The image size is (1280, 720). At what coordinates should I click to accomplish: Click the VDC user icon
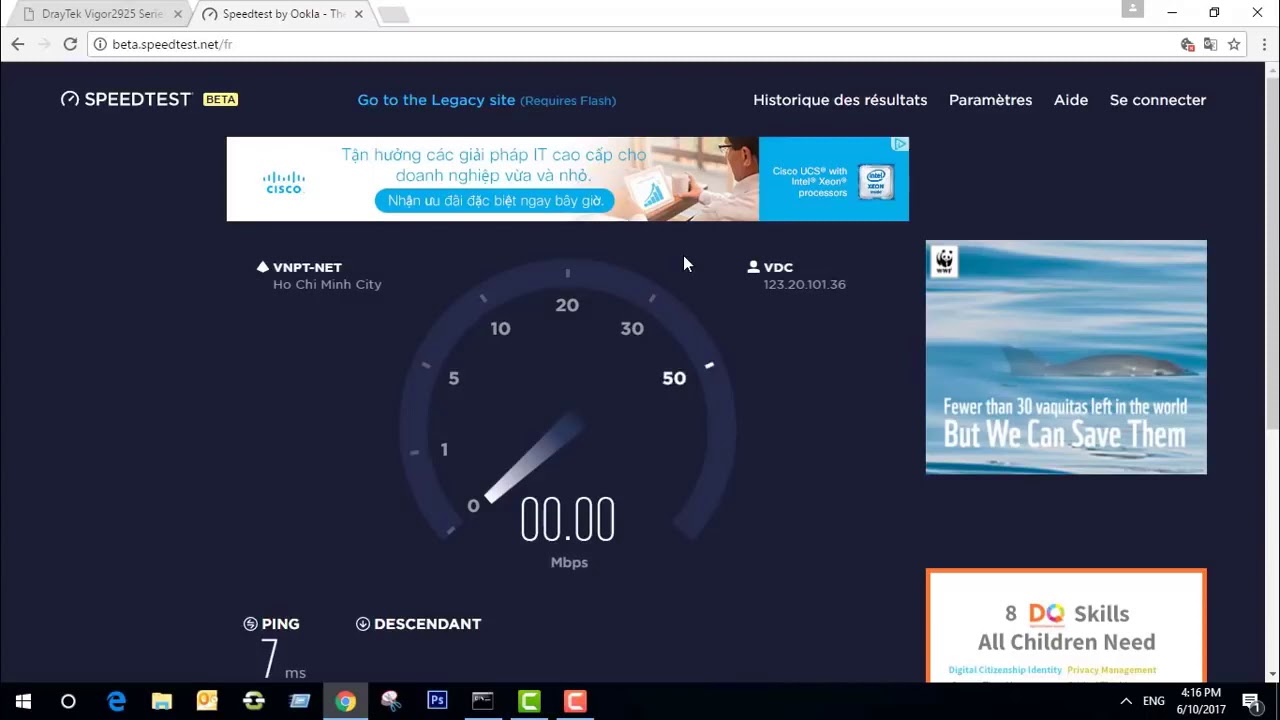tap(753, 267)
